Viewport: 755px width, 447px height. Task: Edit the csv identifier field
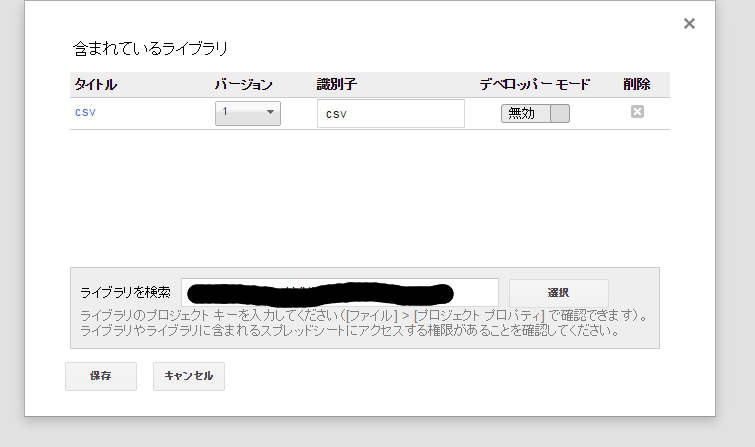tap(391, 114)
